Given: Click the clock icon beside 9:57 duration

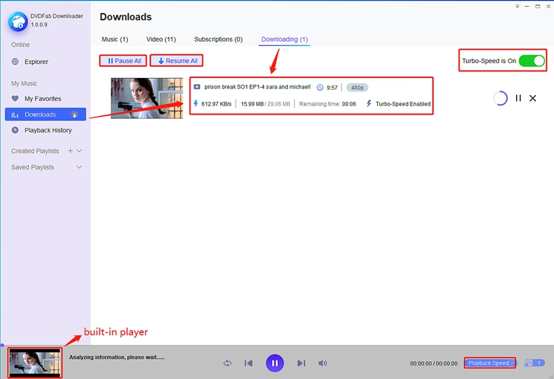Looking at the screenshot, I should (320, 87).
